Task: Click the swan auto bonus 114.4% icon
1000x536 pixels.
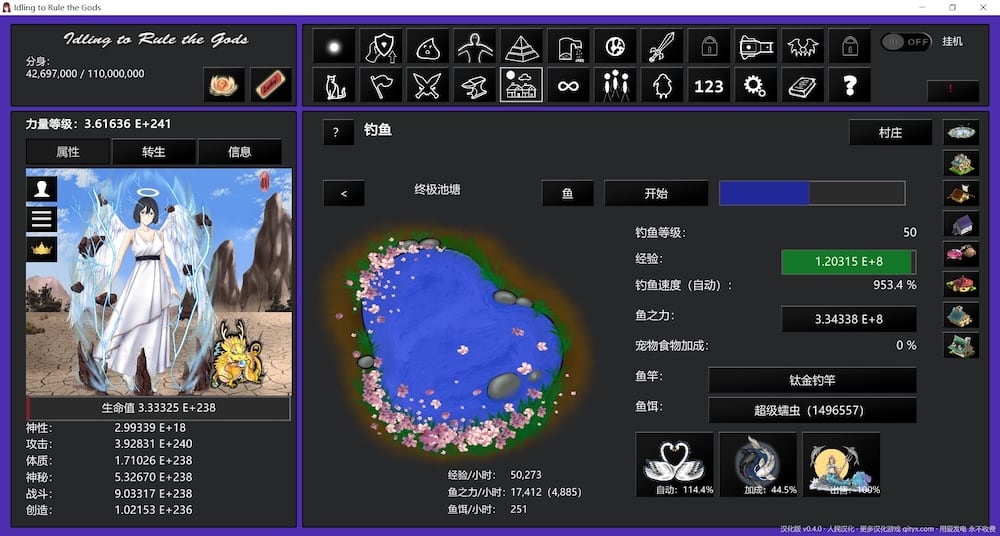Action: [x=675, y=465]
